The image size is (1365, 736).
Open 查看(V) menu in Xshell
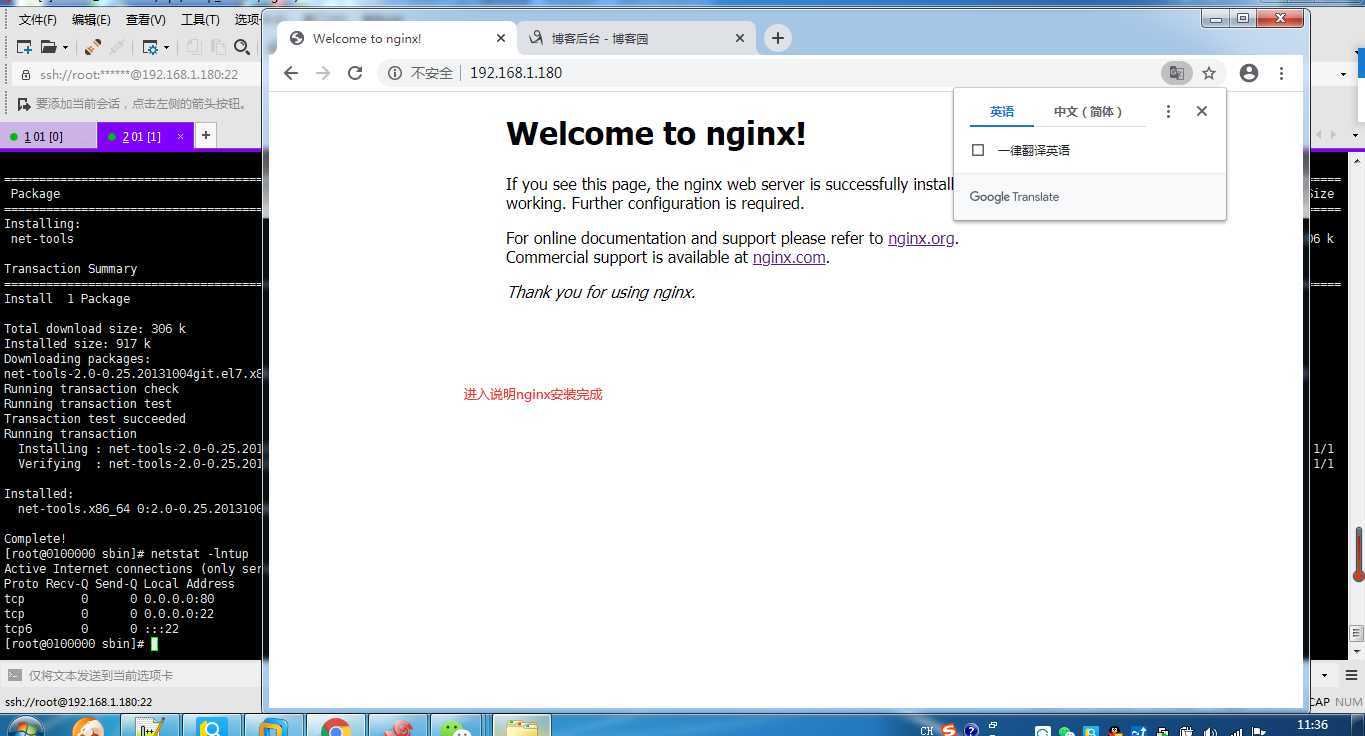click(145, 20)
